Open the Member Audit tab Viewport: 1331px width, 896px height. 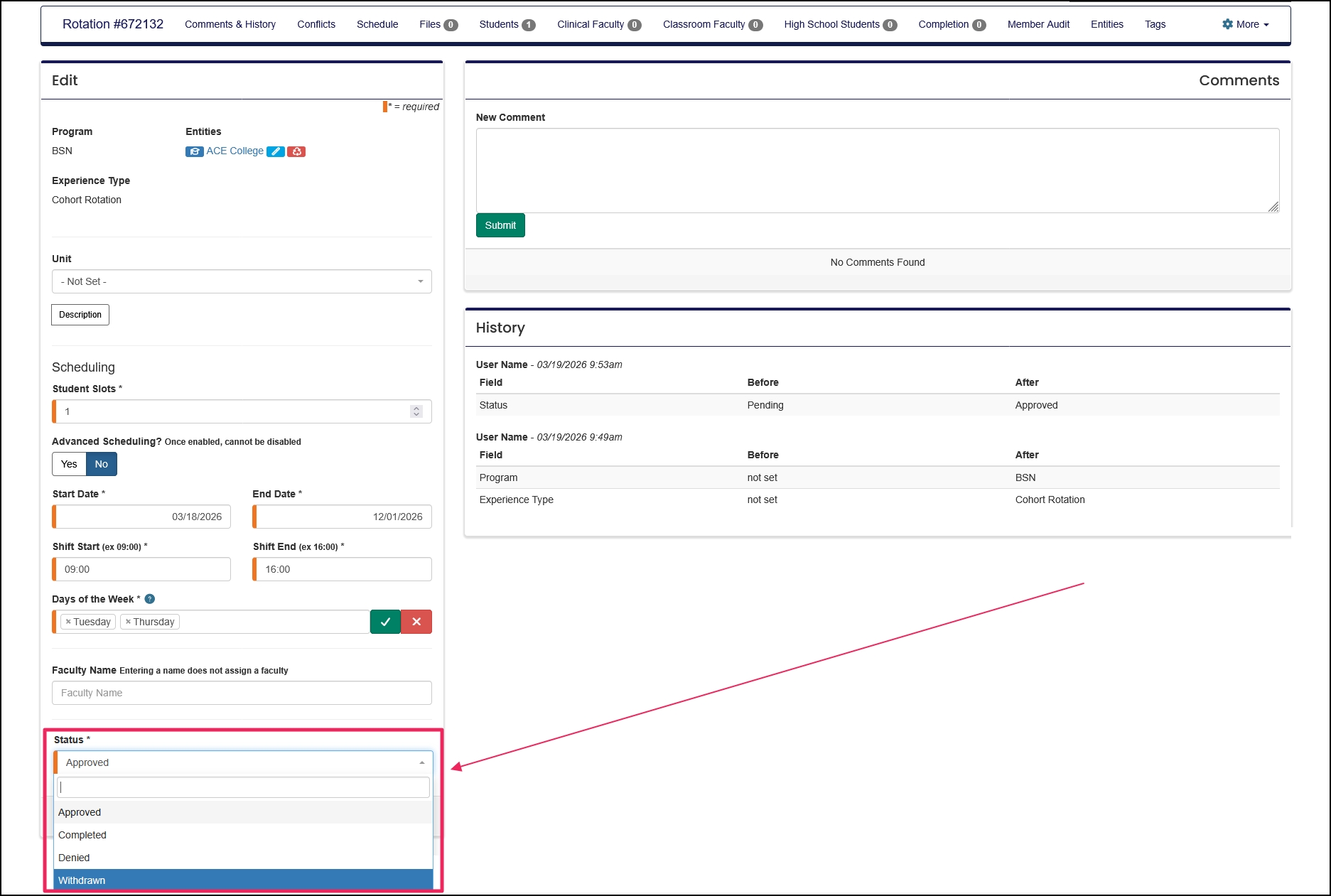pyautogui.click(x=1038, y=24)
